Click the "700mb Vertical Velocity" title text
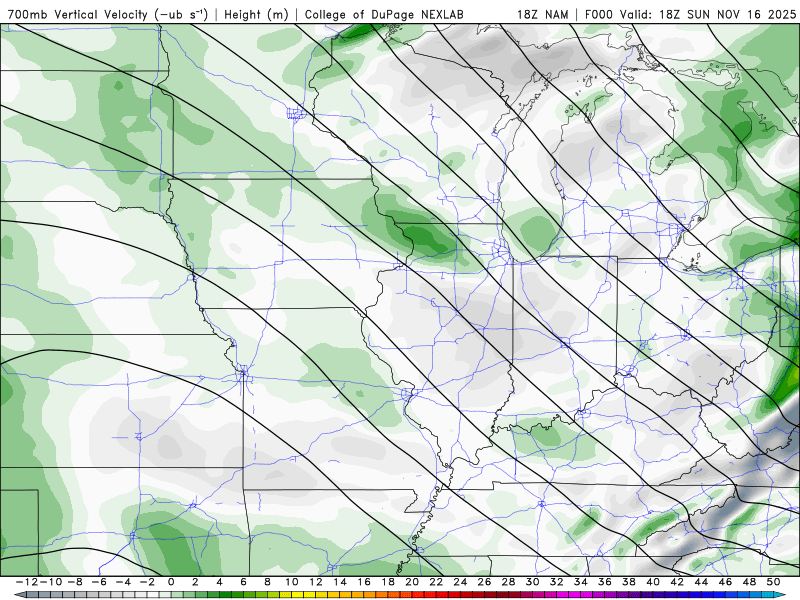800x600 pixels. click(x=78, y=15)
